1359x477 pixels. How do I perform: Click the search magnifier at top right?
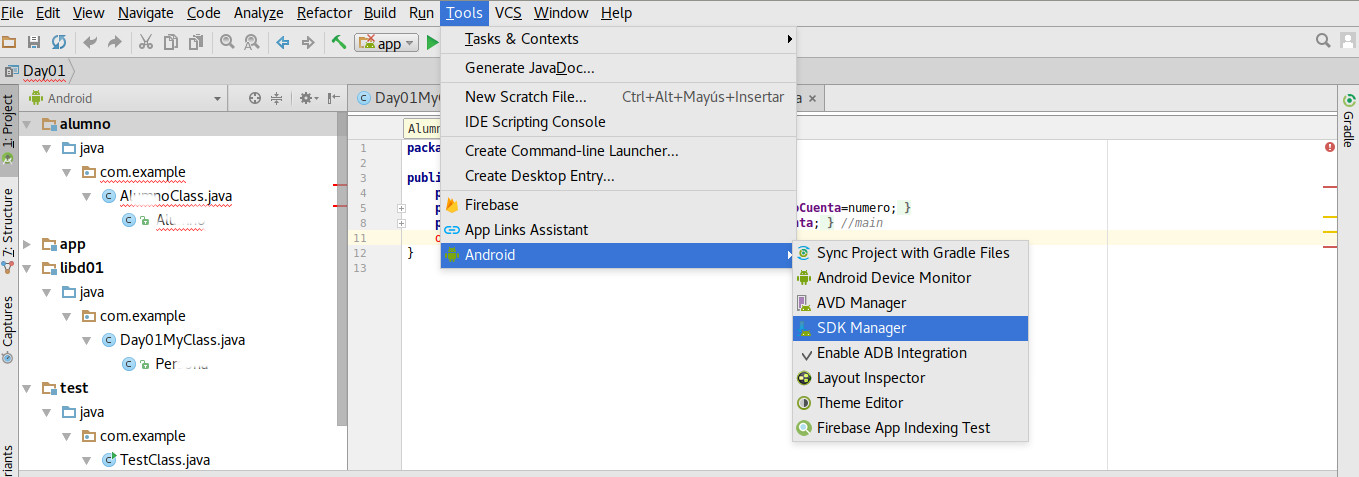pyautogui.click(x=1323, y=41)
